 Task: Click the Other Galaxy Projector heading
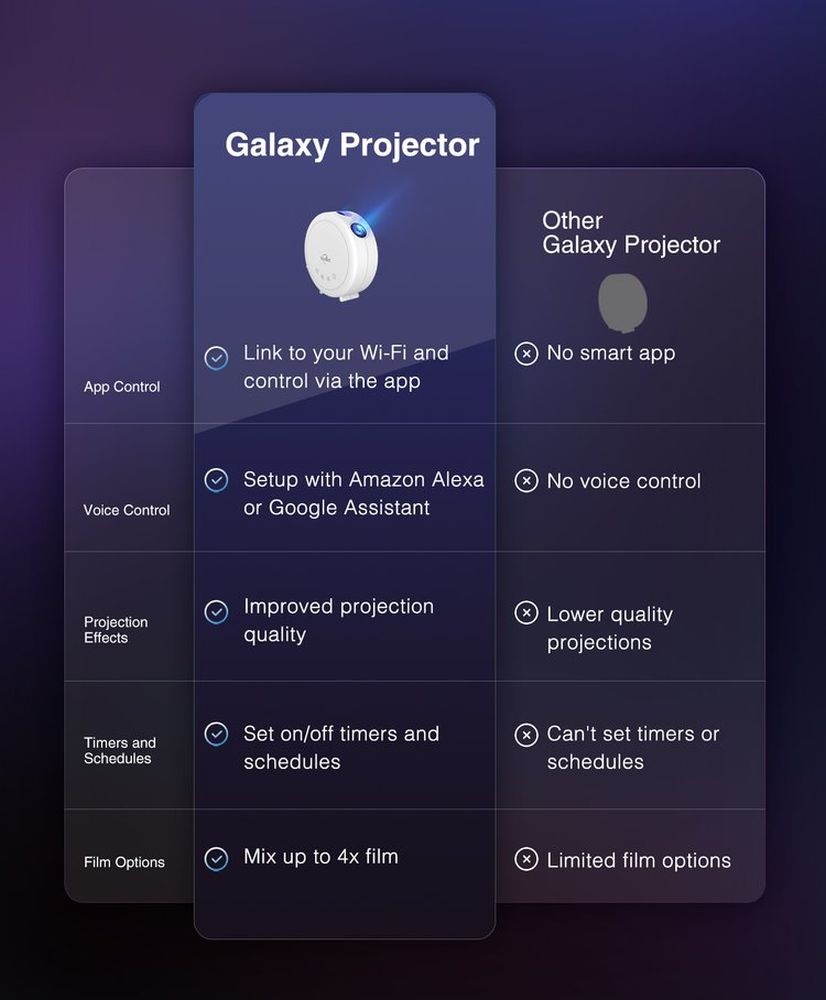tap(631, 233)
